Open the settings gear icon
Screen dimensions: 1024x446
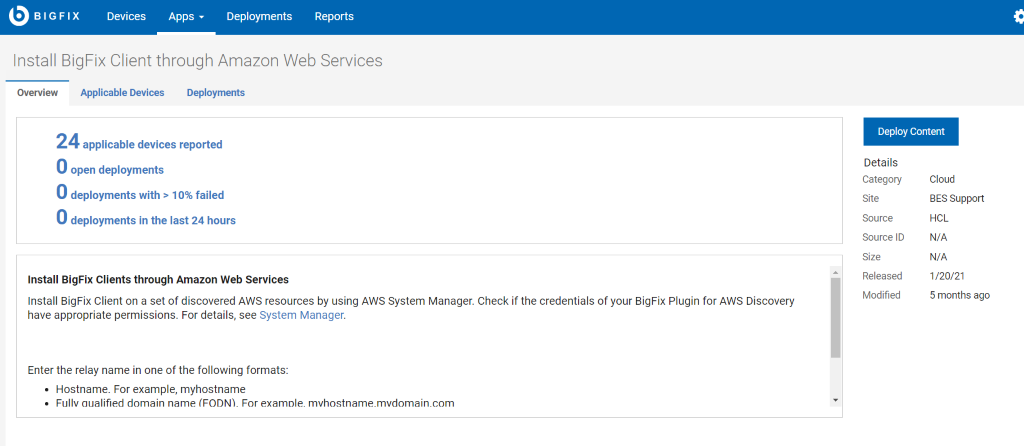(1019, 17)
